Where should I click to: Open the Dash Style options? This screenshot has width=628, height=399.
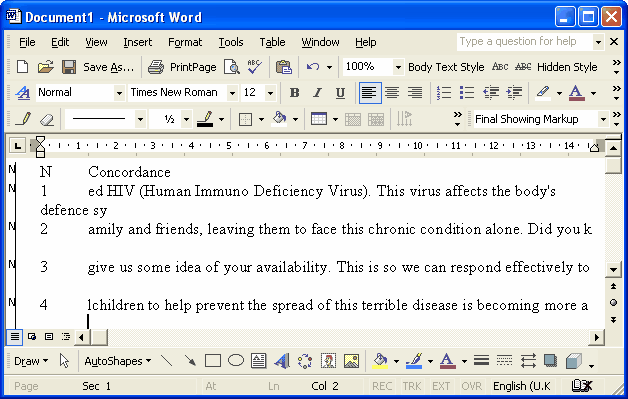click(505, 361)
